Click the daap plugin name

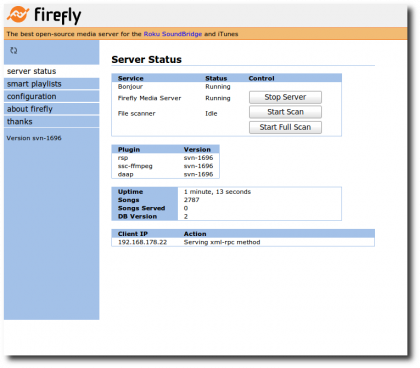pos(125,174)
